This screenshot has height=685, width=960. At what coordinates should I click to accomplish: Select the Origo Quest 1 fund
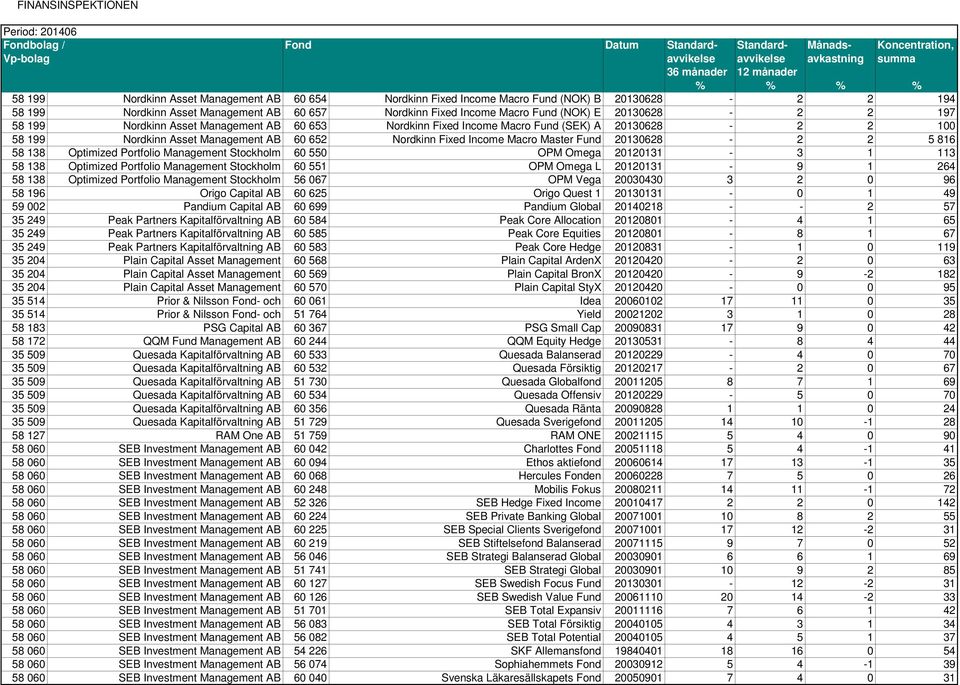click(x=567, y=193)
